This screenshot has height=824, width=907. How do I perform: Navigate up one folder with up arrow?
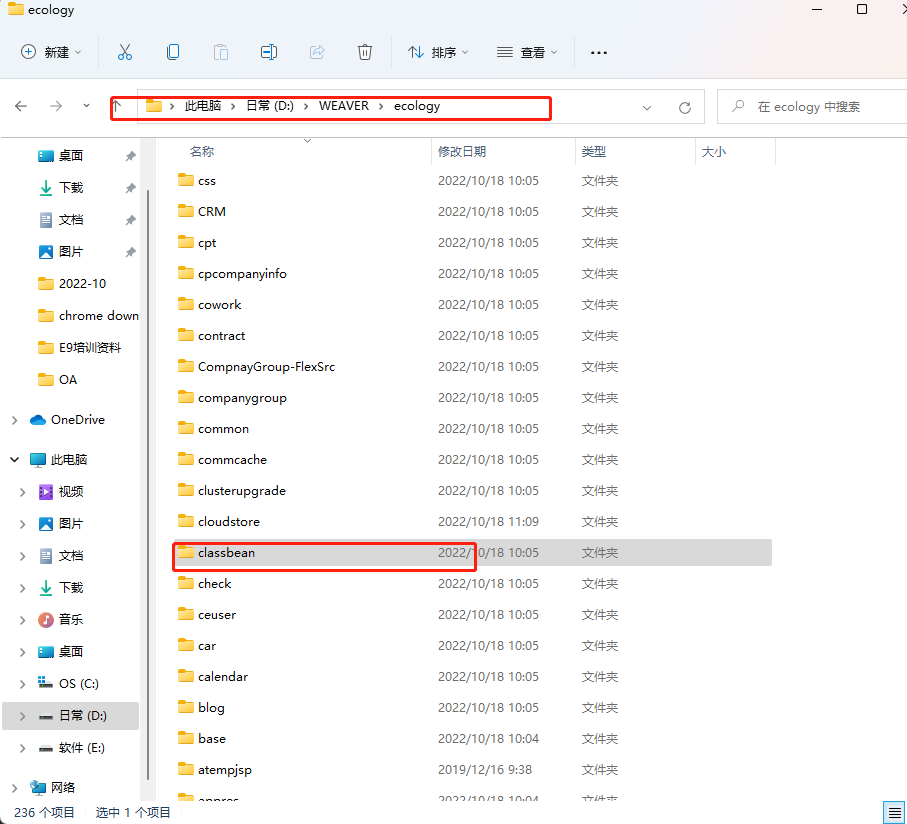tap(117, 106)
